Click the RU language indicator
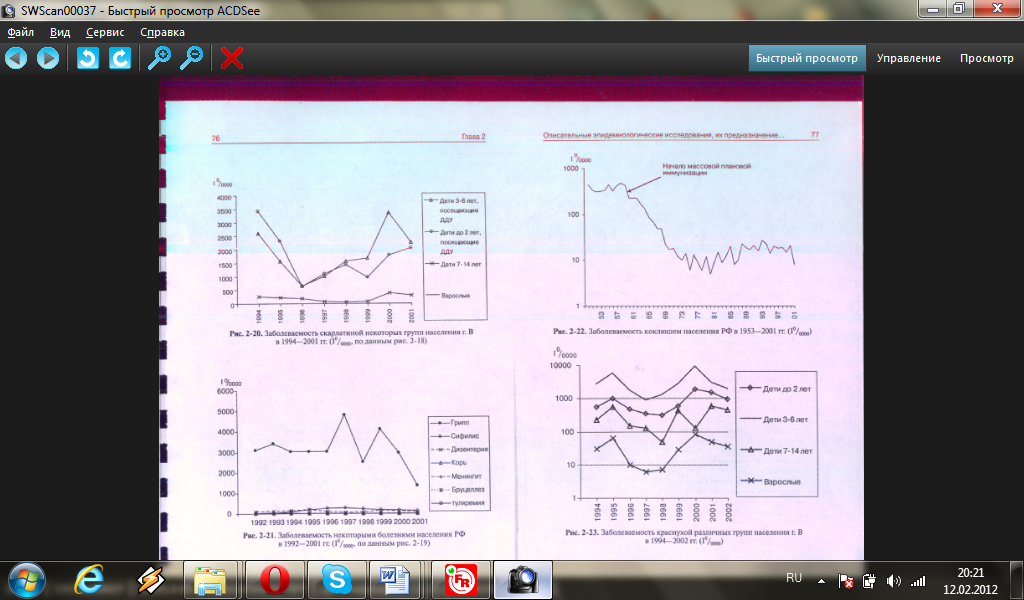The width and height of the screenshot is (1024, 600). 793,578
